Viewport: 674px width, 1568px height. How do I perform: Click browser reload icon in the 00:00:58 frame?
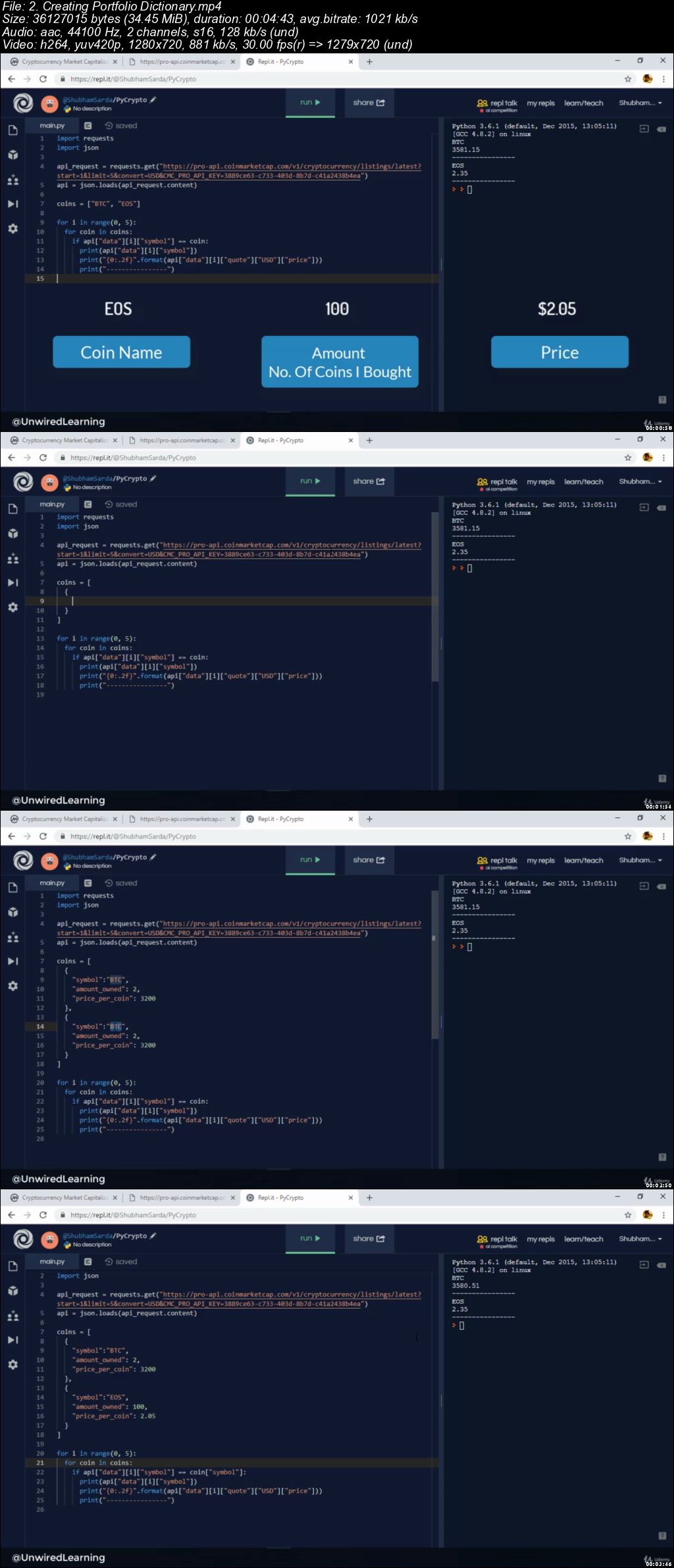(43, 79)
